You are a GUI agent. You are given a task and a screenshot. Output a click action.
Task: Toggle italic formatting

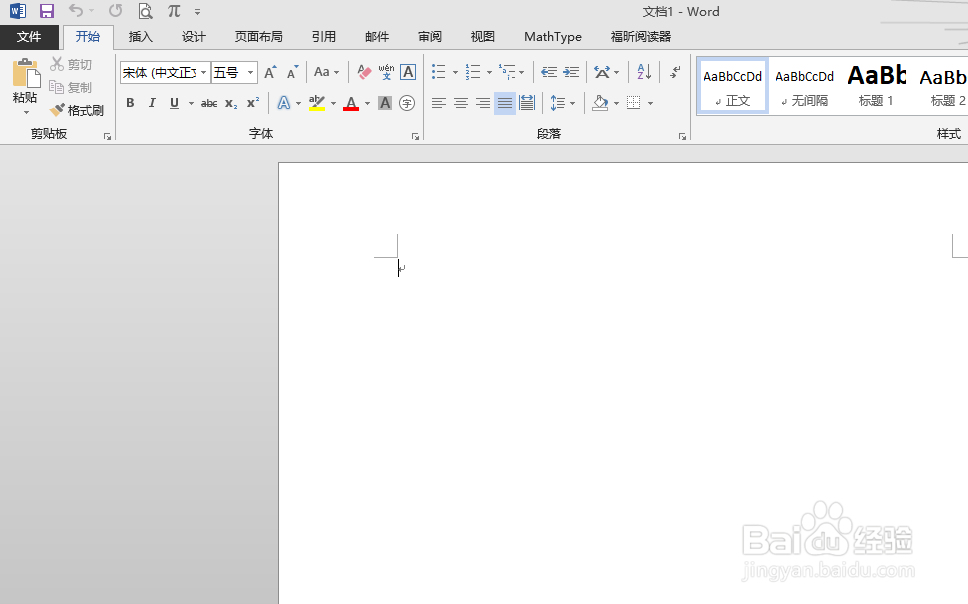click(152, 103)
